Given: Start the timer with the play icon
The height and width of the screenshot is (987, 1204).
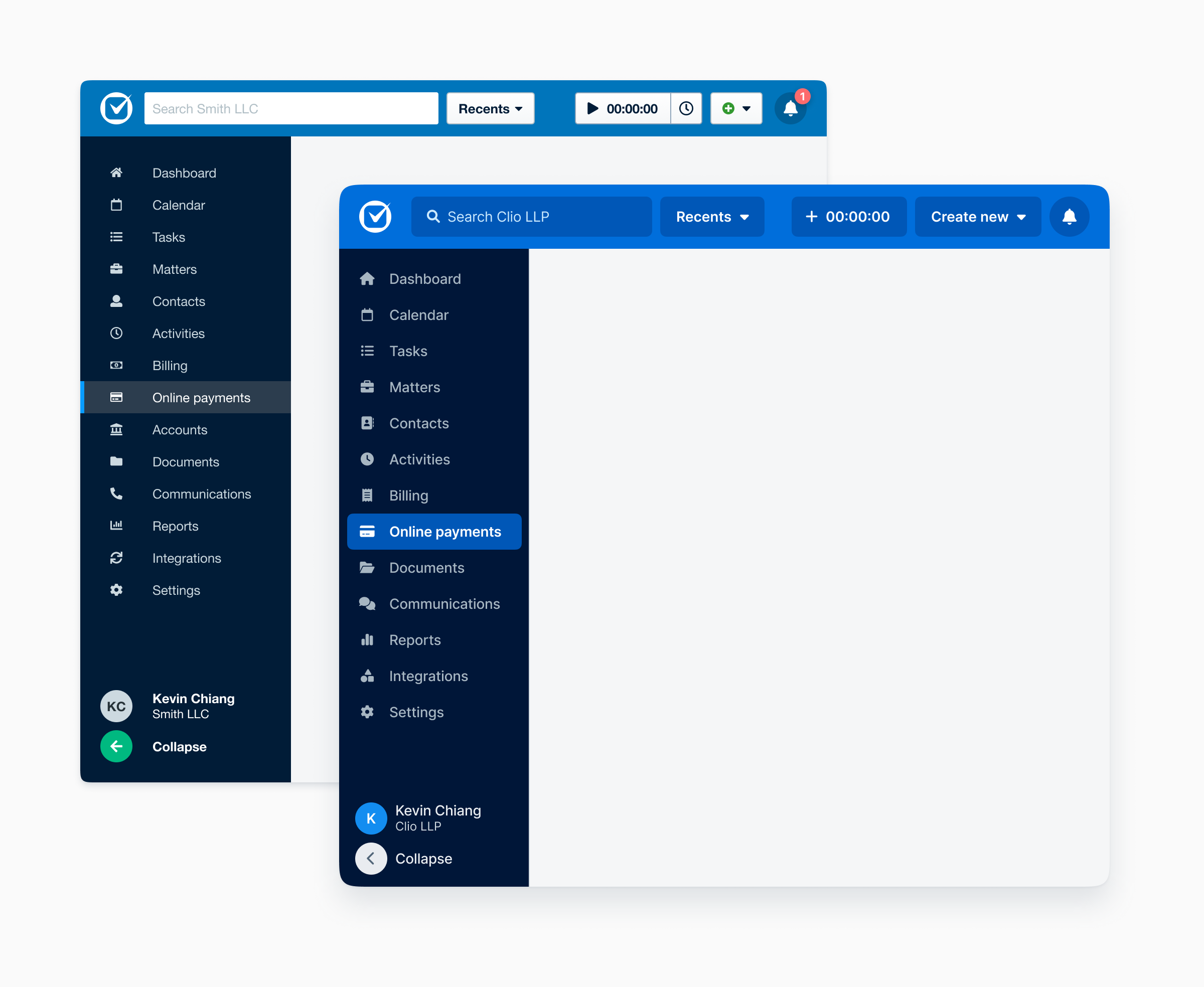Looking at the screenshot, I should point(592,108).
